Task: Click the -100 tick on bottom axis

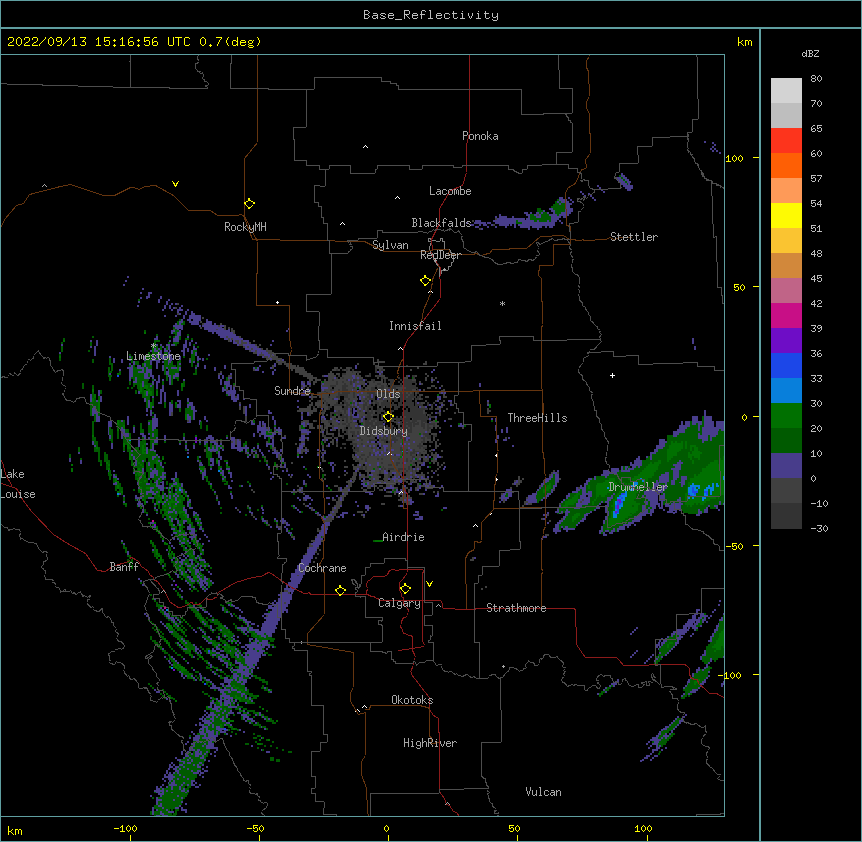Action: tap(126, 828)
